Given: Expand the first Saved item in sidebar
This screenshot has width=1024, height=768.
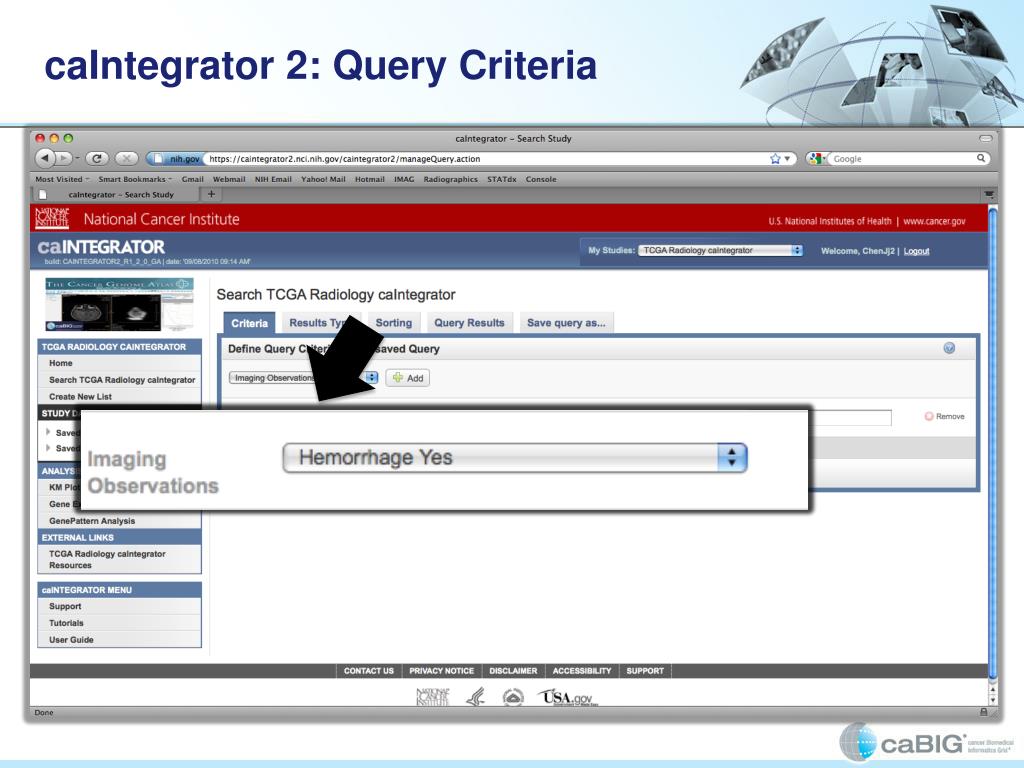Looking at the screenshot, I should [x=48, y=432].
